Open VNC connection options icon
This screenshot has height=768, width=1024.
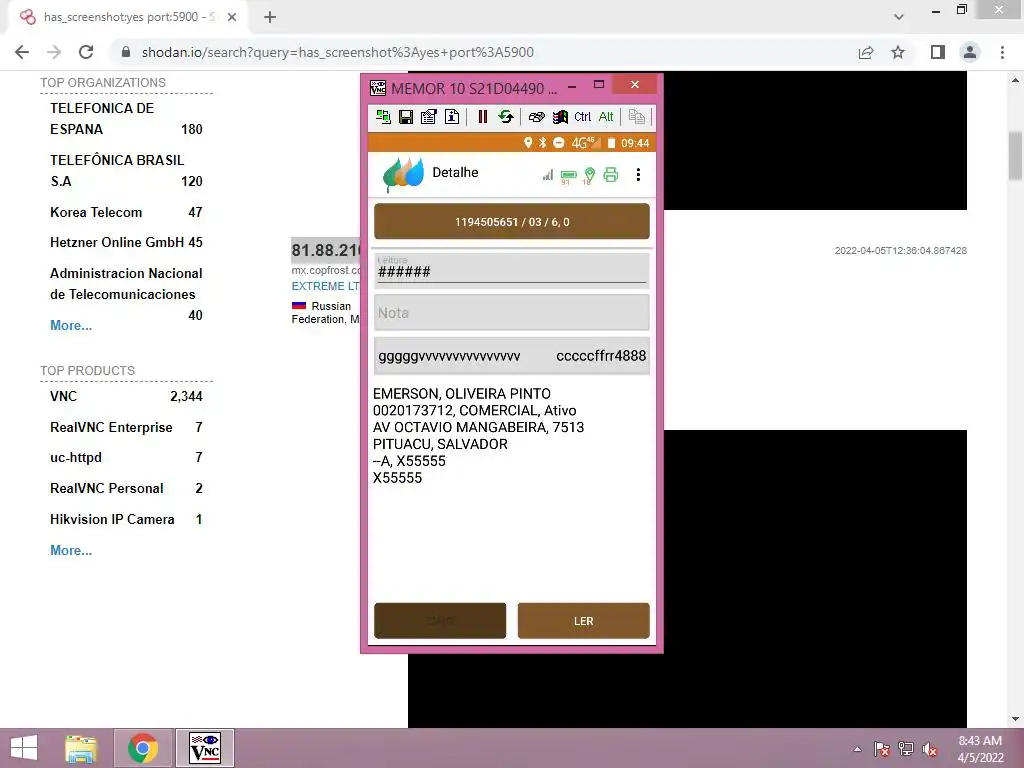click(428, 117)
